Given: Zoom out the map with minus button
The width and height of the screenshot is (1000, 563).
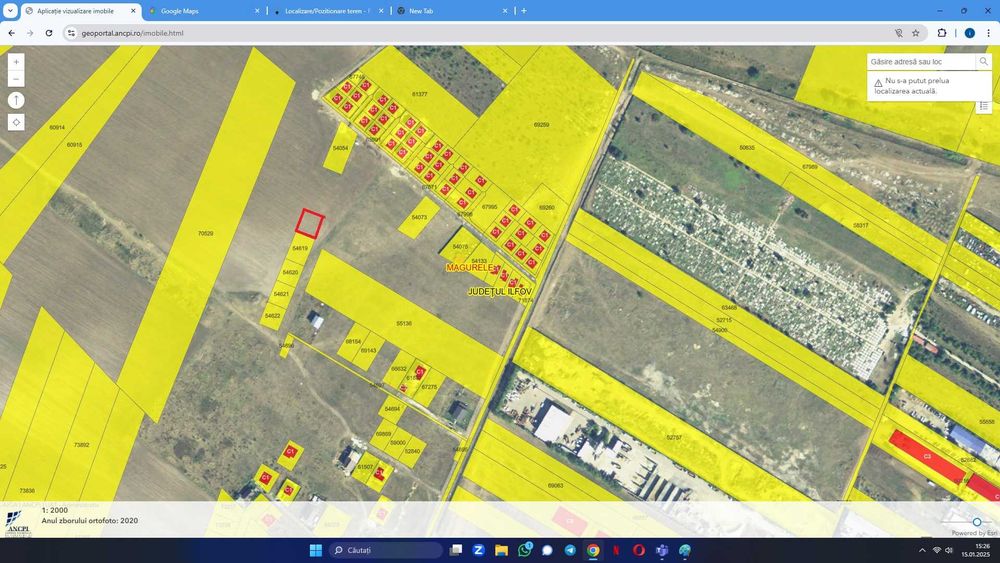Looking at the screenshot, I should click(16, 79).
